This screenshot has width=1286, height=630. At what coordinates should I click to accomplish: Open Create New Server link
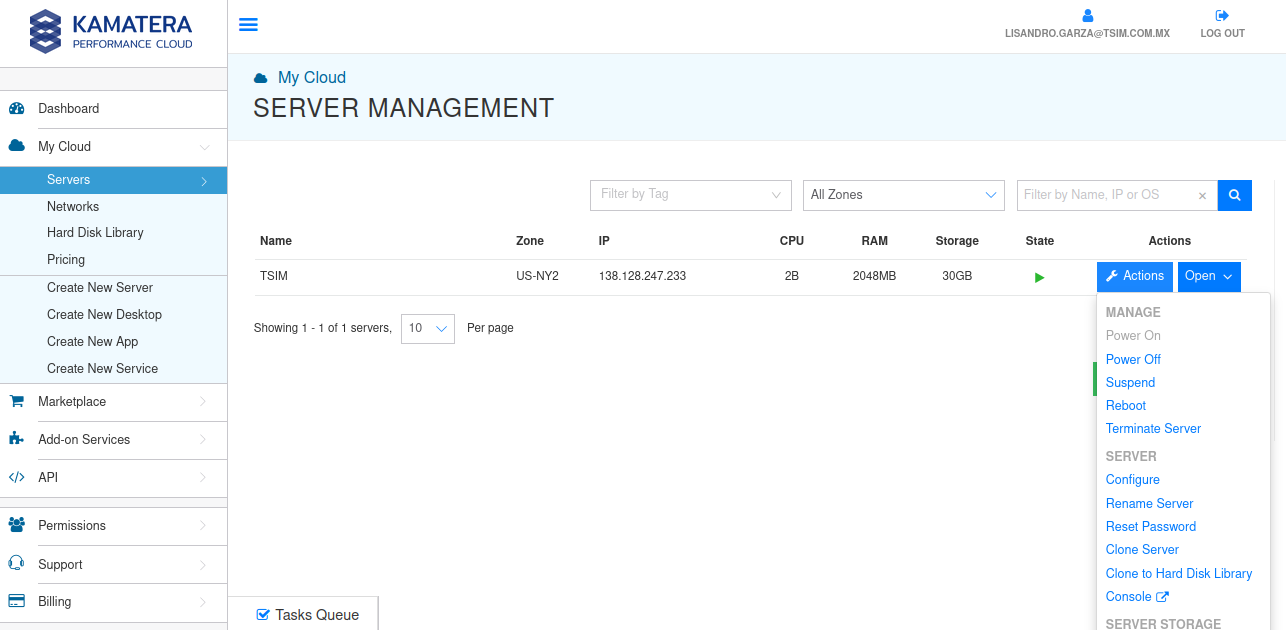click(x=100, y=287)
